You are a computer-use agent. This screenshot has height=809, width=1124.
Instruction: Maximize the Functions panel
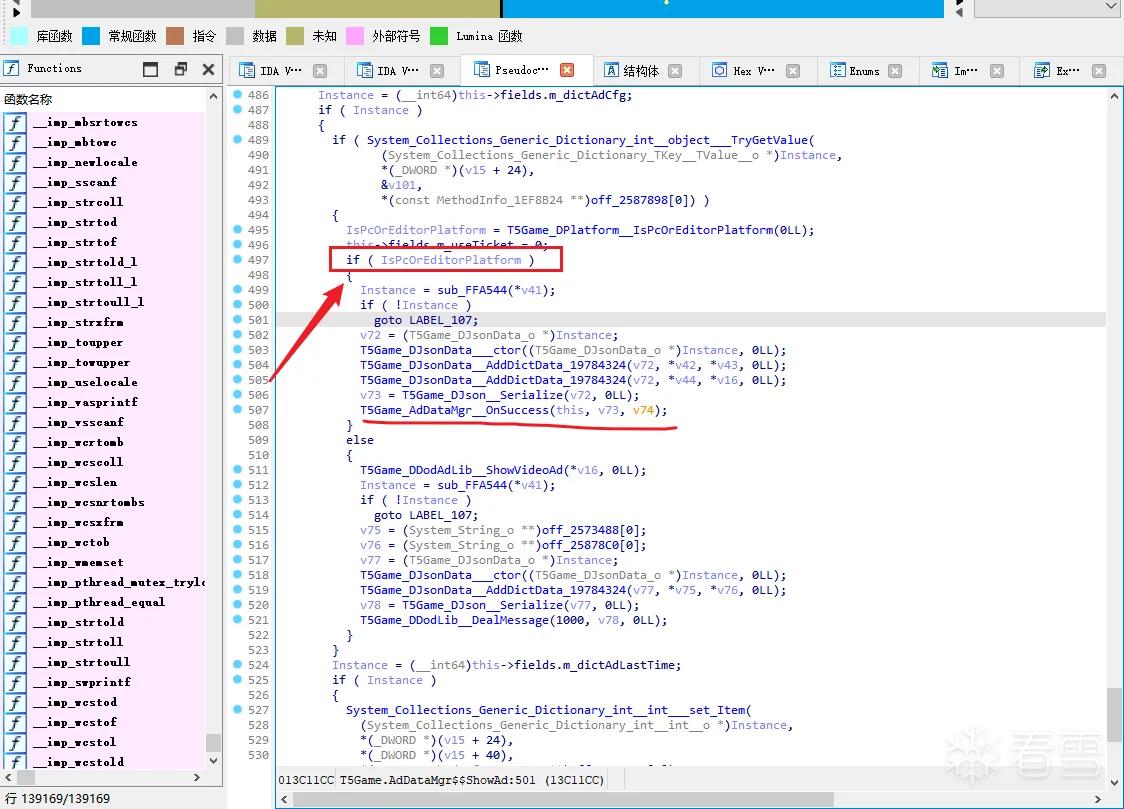(151, 69)
